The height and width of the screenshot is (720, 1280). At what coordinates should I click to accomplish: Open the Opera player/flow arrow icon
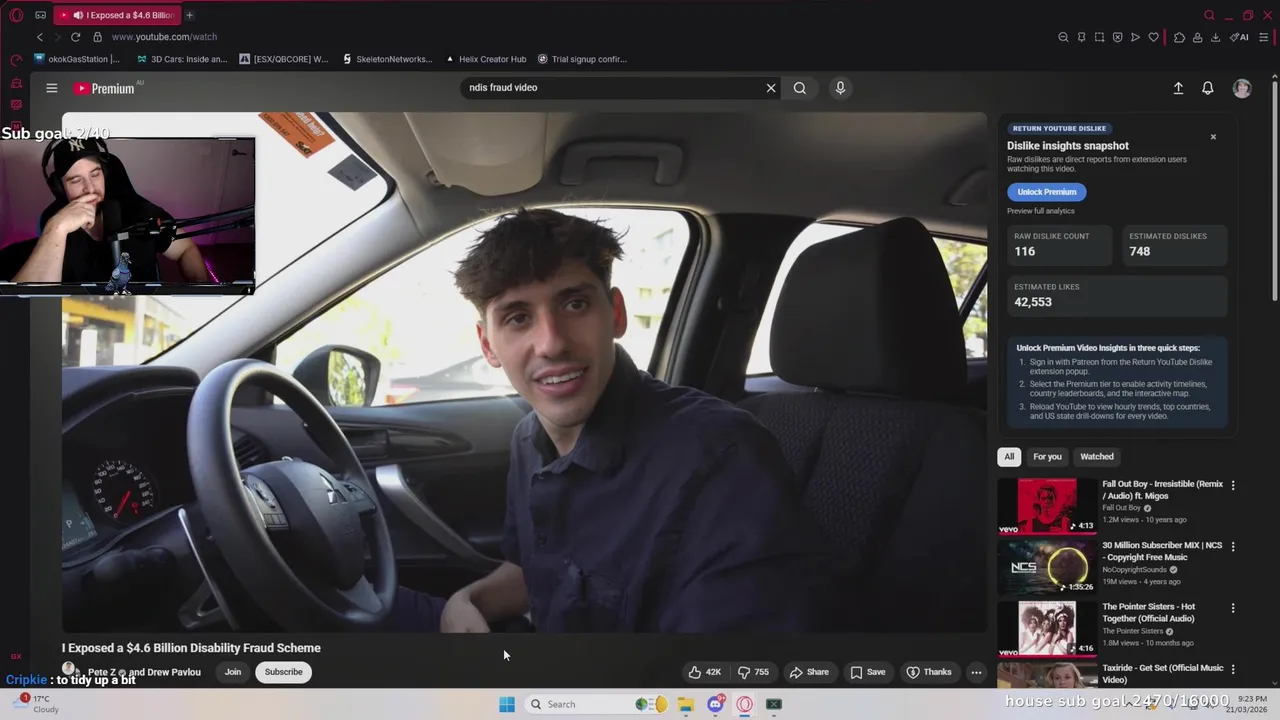click(x=1135, y=37)
